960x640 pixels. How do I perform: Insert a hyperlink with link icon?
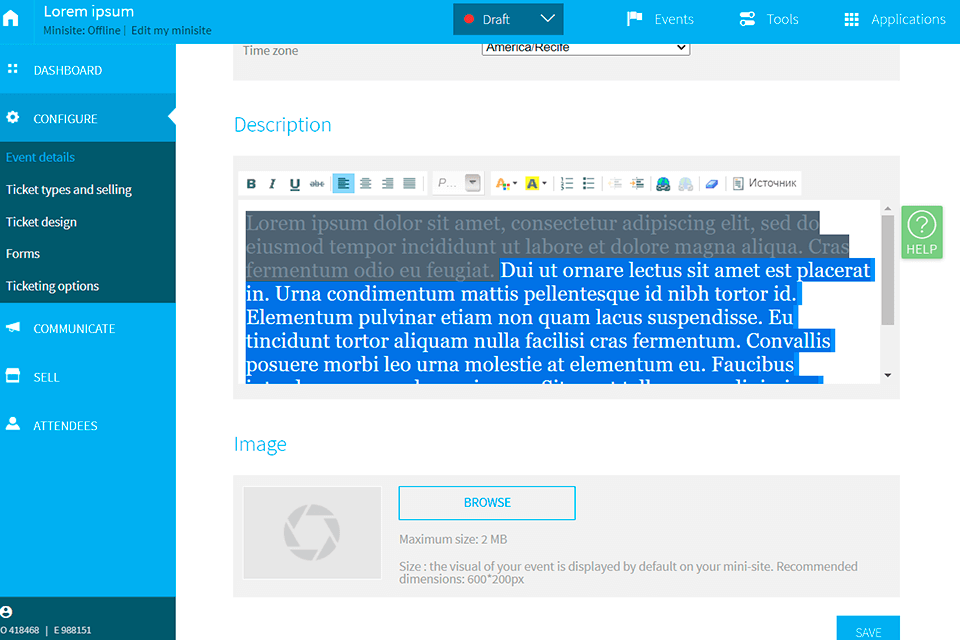(663, 183)
